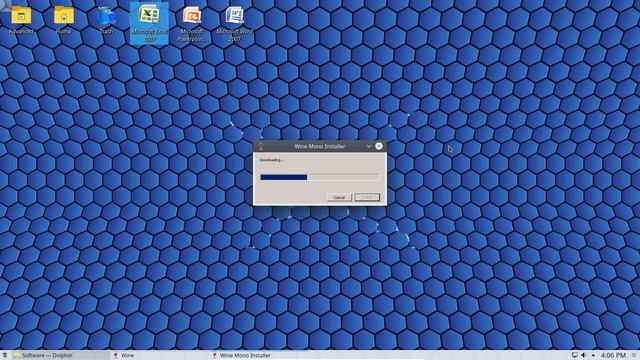Screen dimensions: 640x360
Task: Open the panel settings icon at taskbar end
Action: click(x=634, y=356)
